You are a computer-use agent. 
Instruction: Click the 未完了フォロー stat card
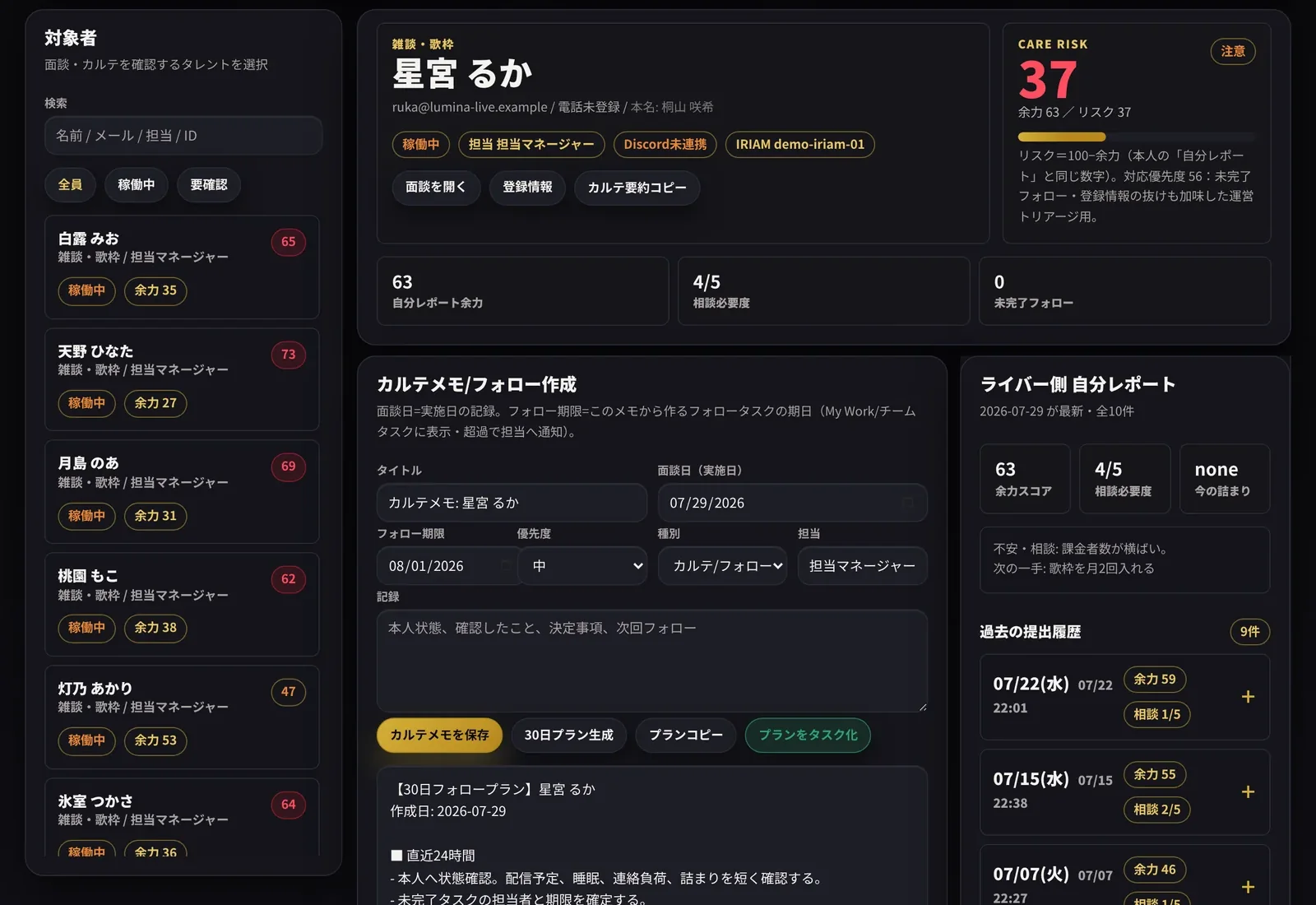click(x=1124, y=291)
